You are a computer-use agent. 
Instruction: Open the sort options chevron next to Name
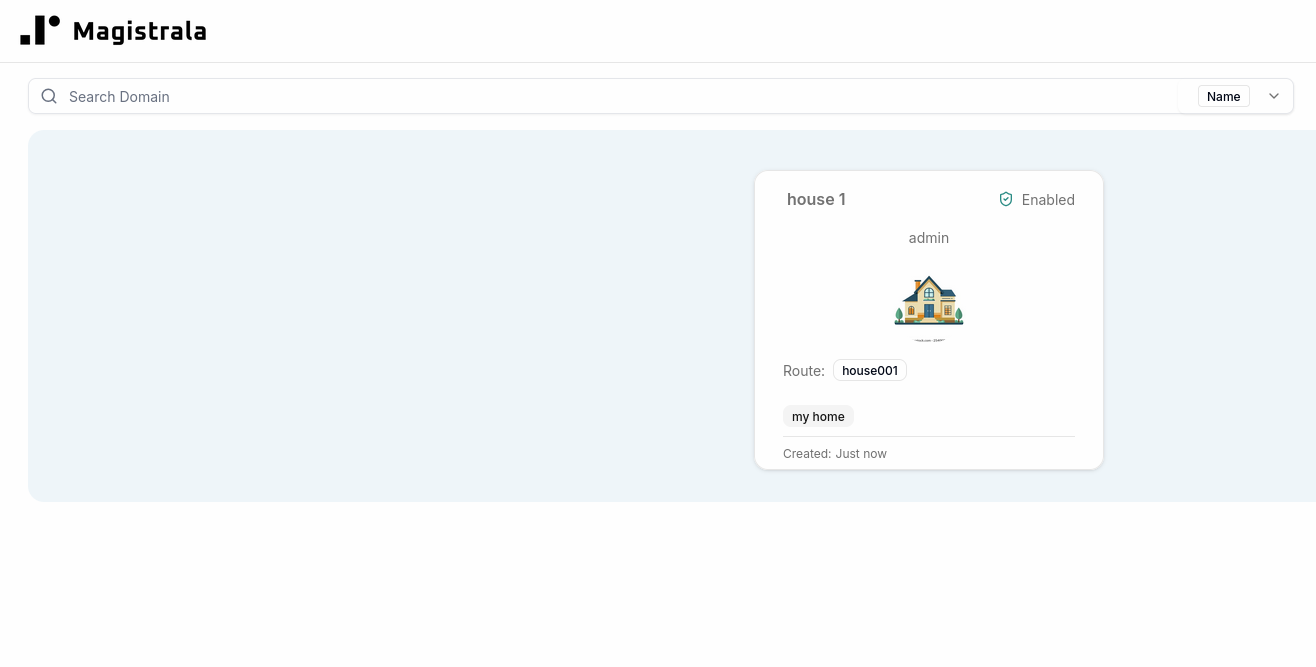pyautogui.click(x=1273, y=96)
